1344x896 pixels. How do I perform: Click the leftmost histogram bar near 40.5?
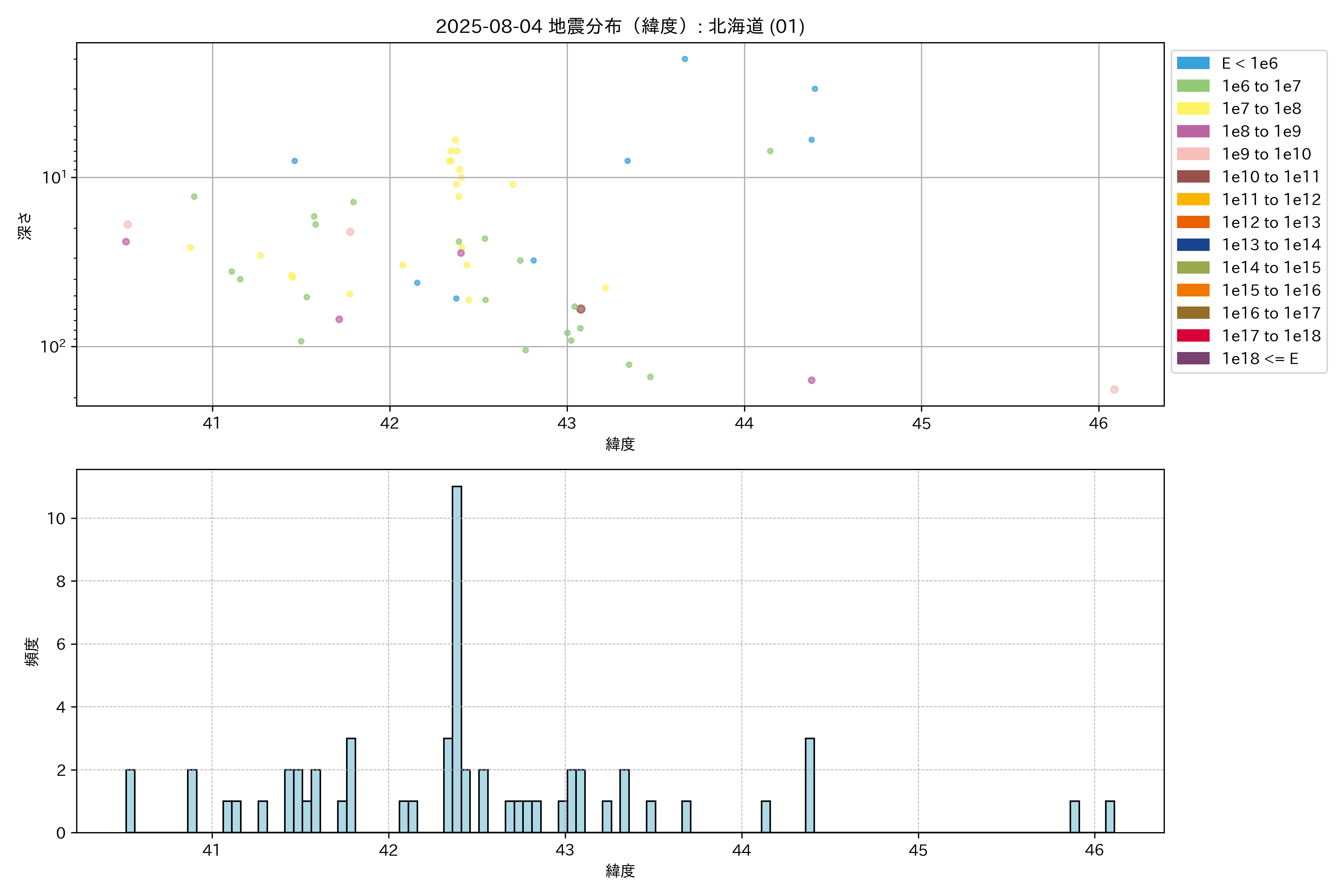tap(130, 801)
